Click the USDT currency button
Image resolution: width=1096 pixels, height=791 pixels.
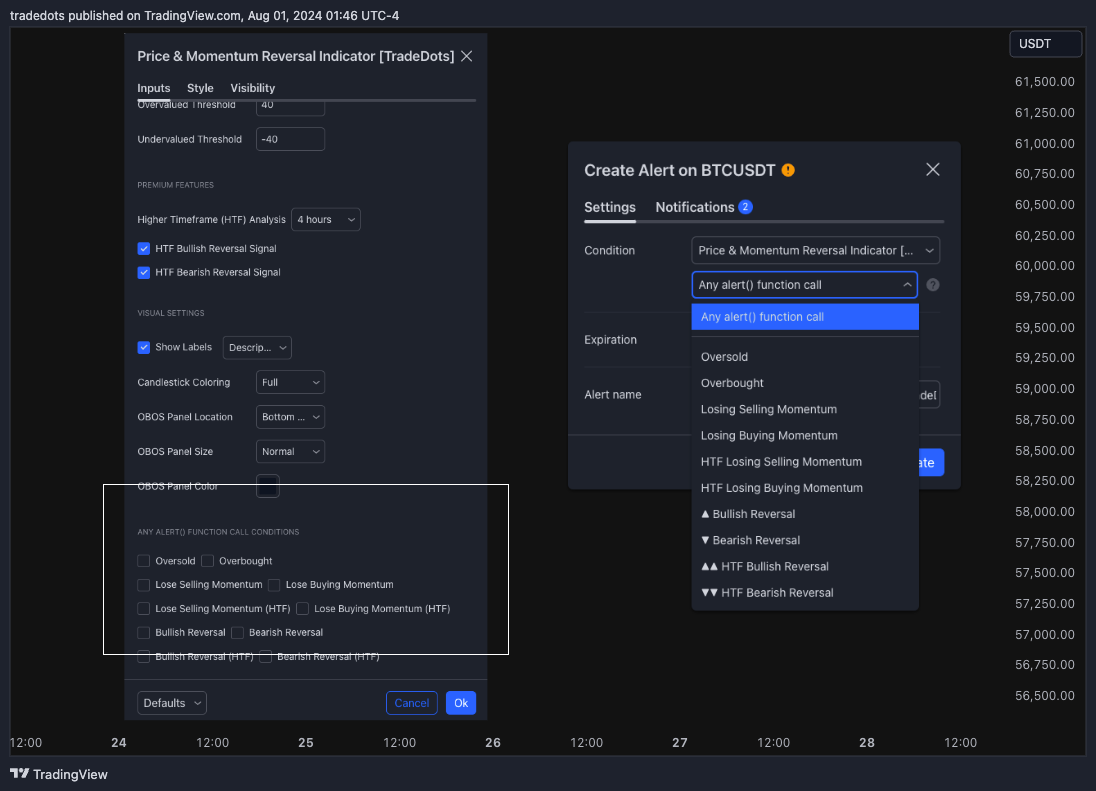point(1046,44)
